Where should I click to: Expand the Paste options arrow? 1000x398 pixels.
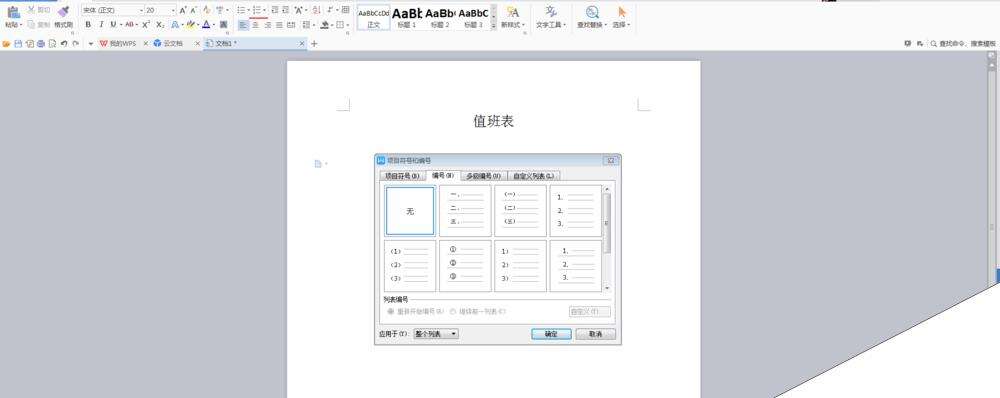[20, 25]
